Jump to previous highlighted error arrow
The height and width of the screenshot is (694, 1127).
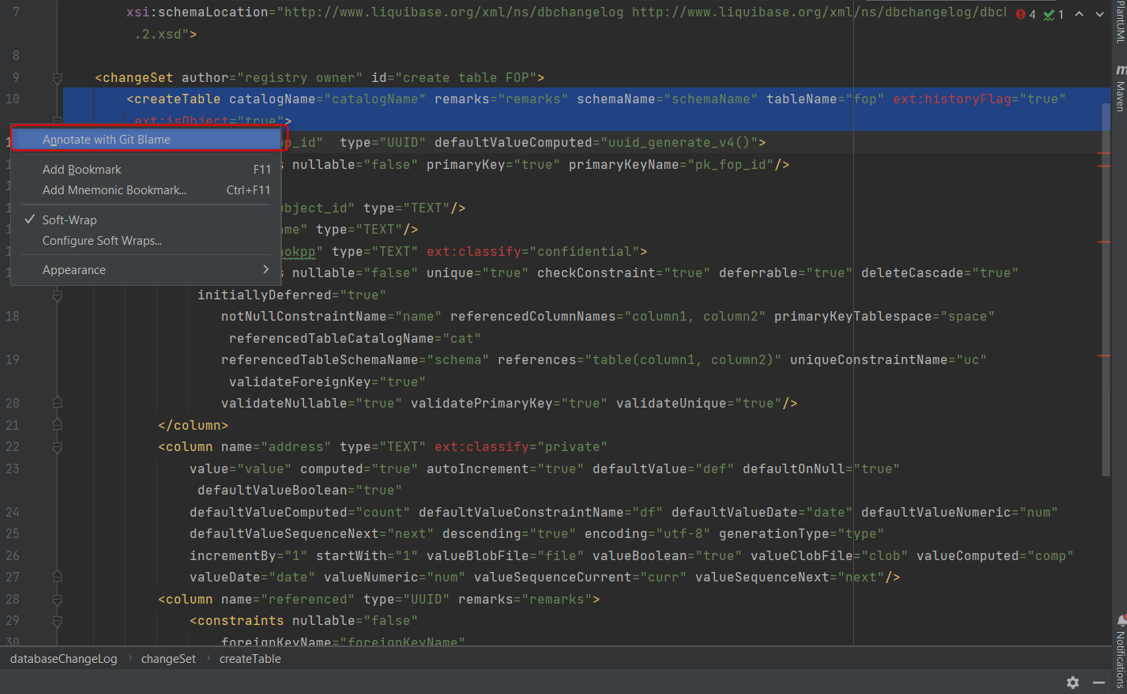click(x=1079, y=14)
